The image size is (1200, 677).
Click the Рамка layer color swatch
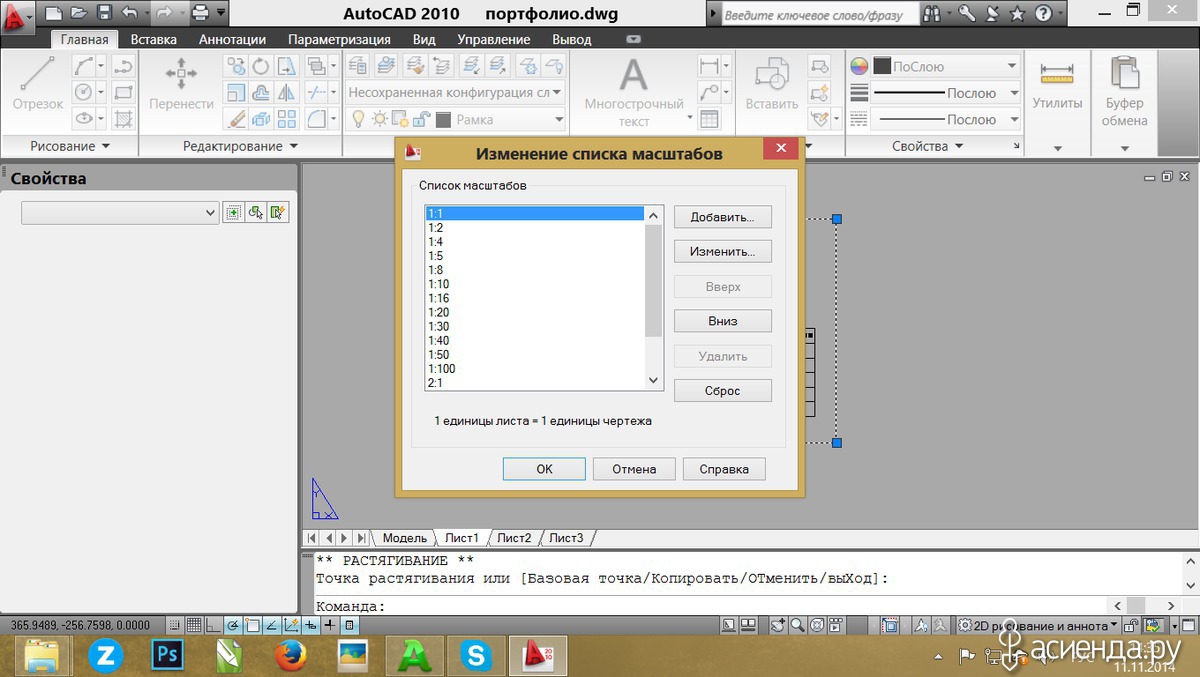(442, 119)
